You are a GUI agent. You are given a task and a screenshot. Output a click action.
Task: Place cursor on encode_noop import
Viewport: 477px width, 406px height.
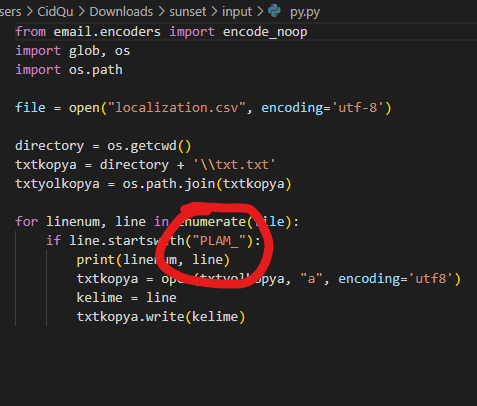(x=265, y=32)
